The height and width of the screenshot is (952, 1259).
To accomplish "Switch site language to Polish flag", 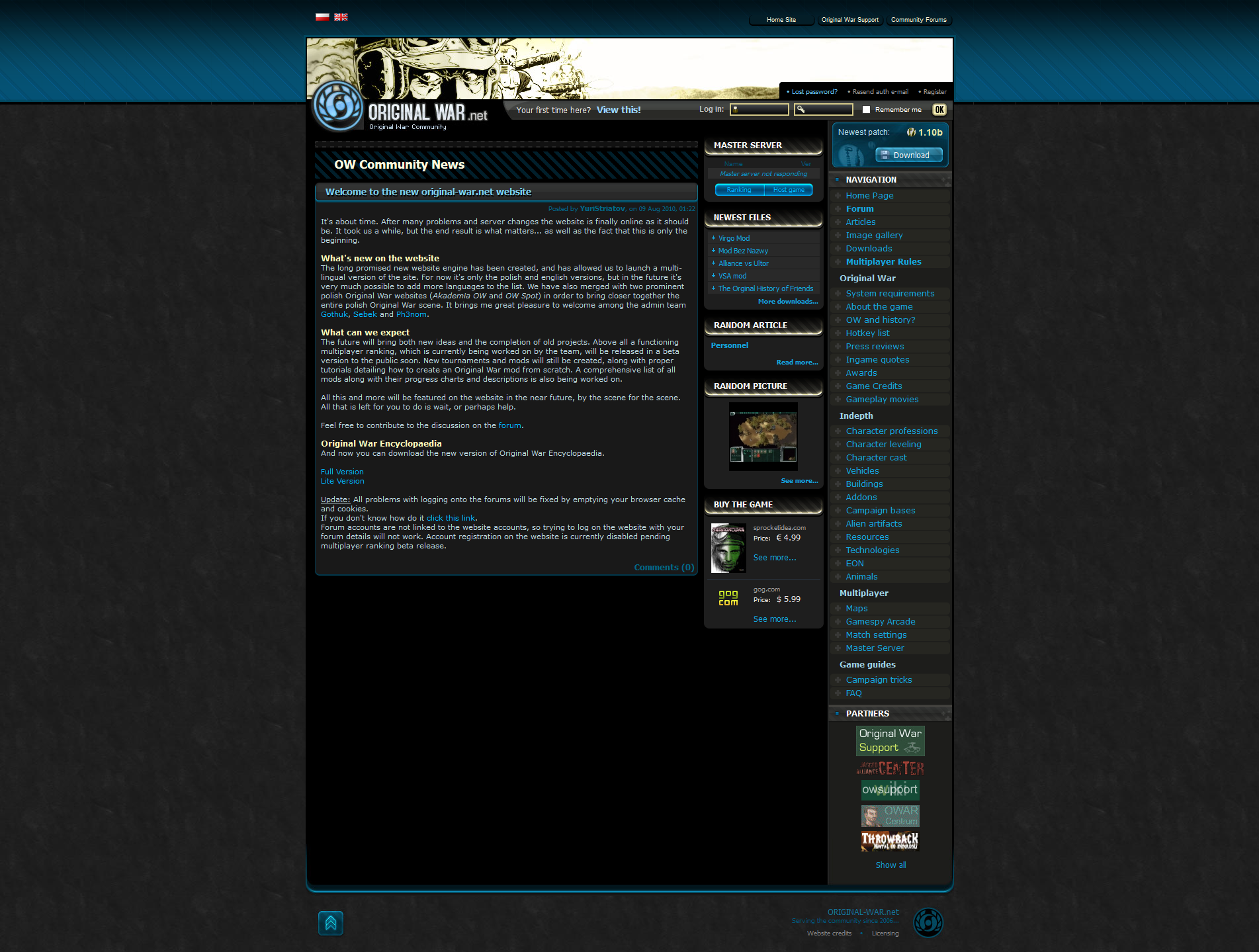I will 322,17.
